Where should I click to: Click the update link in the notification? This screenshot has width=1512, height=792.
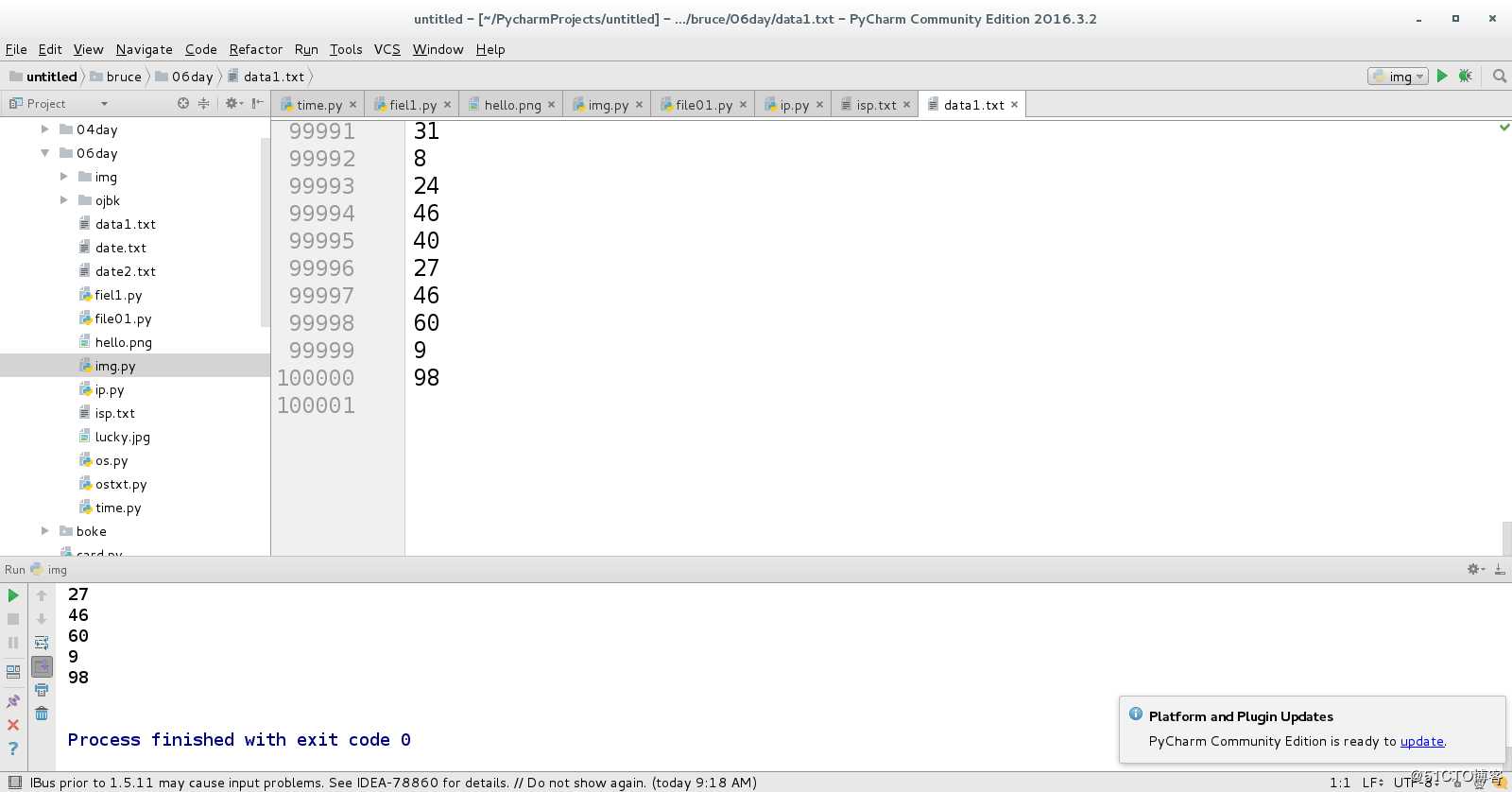click(1421, 741)
